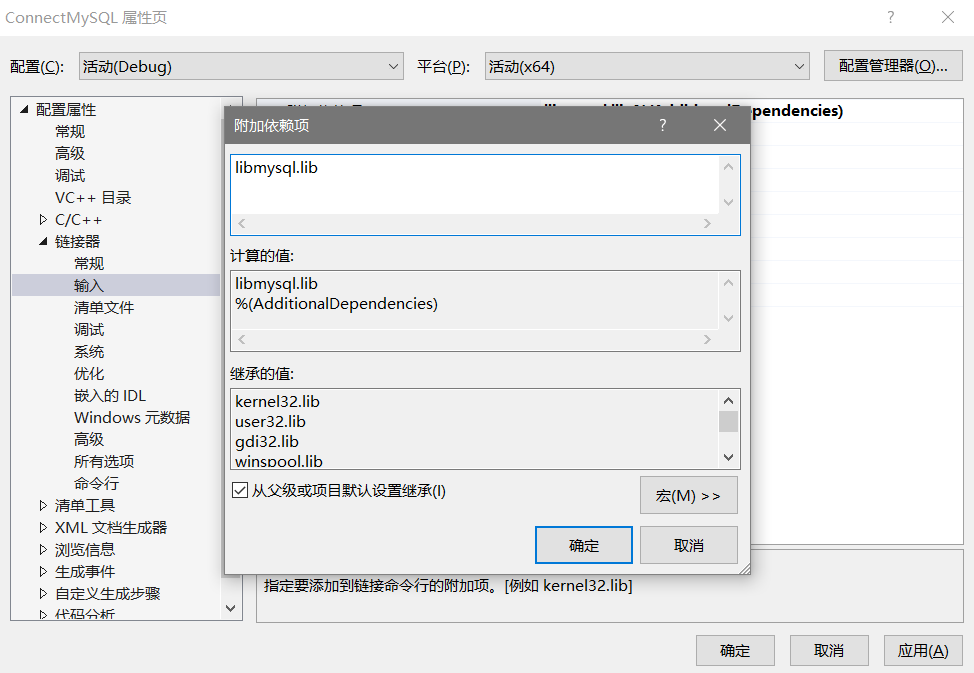
Task: Click %(AdditionalDependencies) in computed values
Action: click(x=337, y=304)
